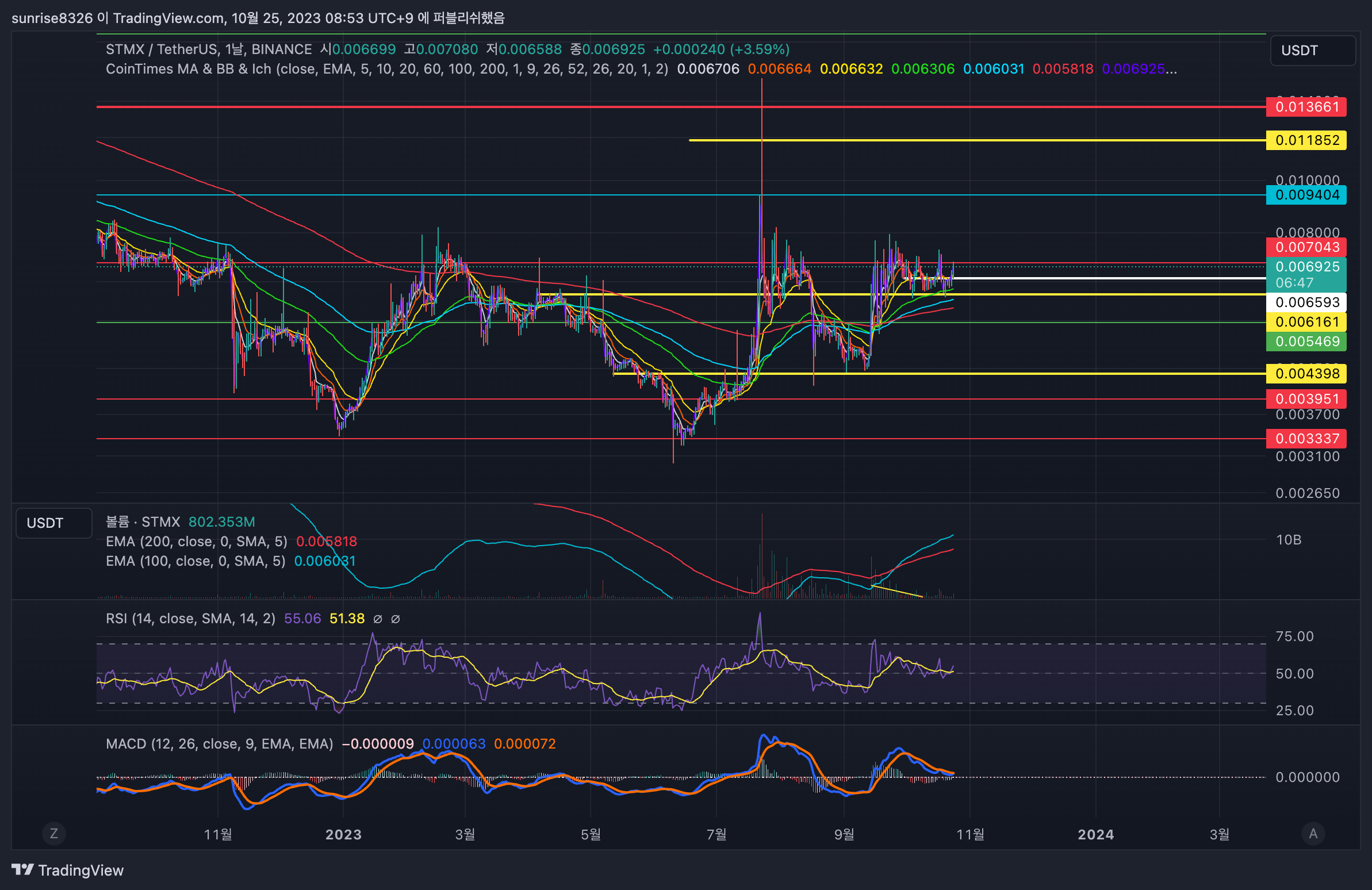Viewport: 1372px width, 890px height.
Task: Click the MACD (12, 26, close, 9, EMA, EMA) legend
Action: click(220, 743)
